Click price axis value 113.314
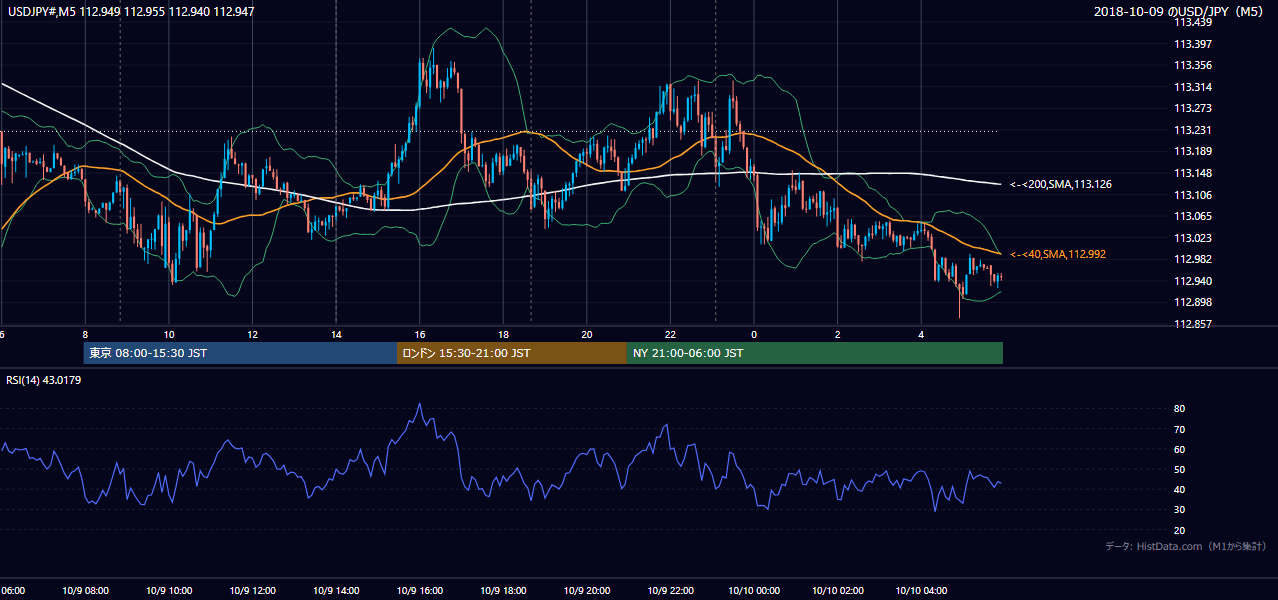1278x600 pixels. (1194, 87)
